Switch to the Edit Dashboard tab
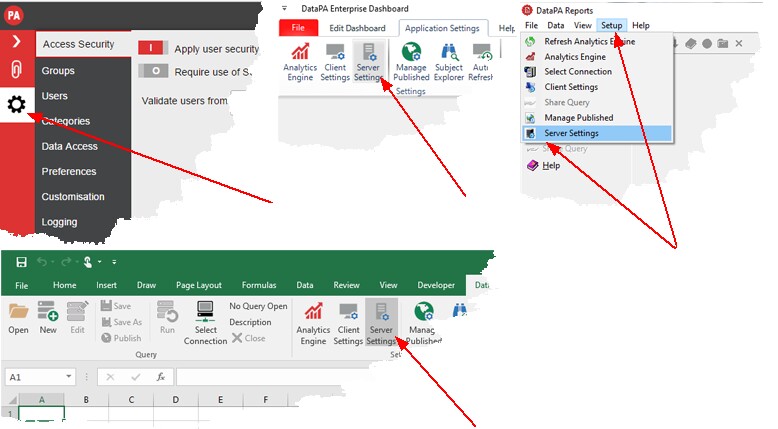 [x=357, y=28]
